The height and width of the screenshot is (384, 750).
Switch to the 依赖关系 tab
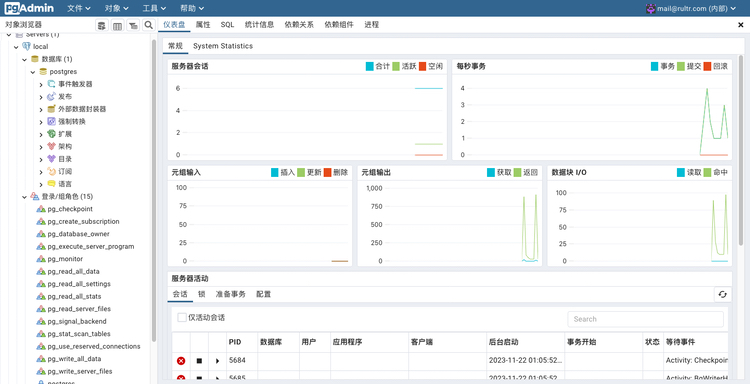(x=299, y=25)
